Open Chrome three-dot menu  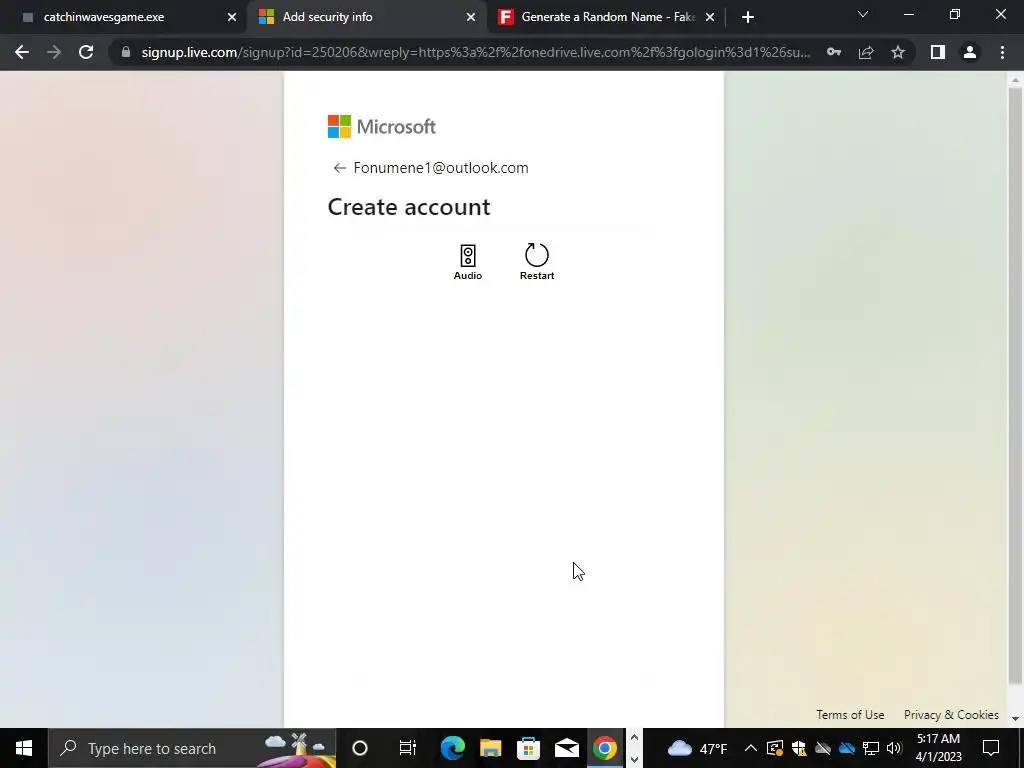tap(1002, 52)
